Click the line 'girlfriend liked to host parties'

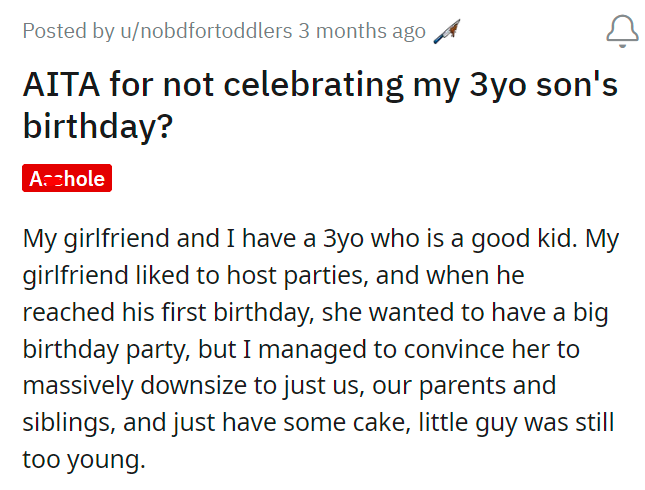[x=274, y=276]
